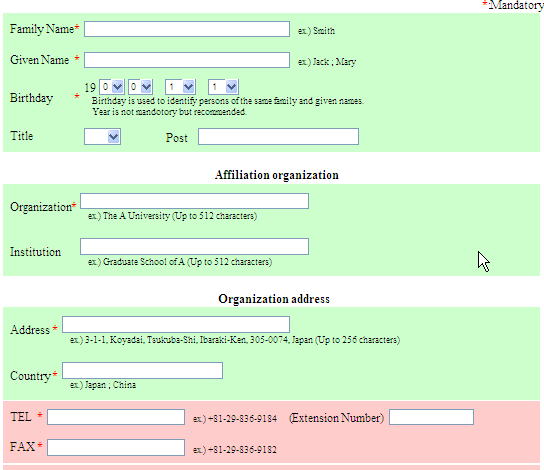Screen dimensions: 544x470
Task: Select the Organization input field
Action: (x=194, y=201)
